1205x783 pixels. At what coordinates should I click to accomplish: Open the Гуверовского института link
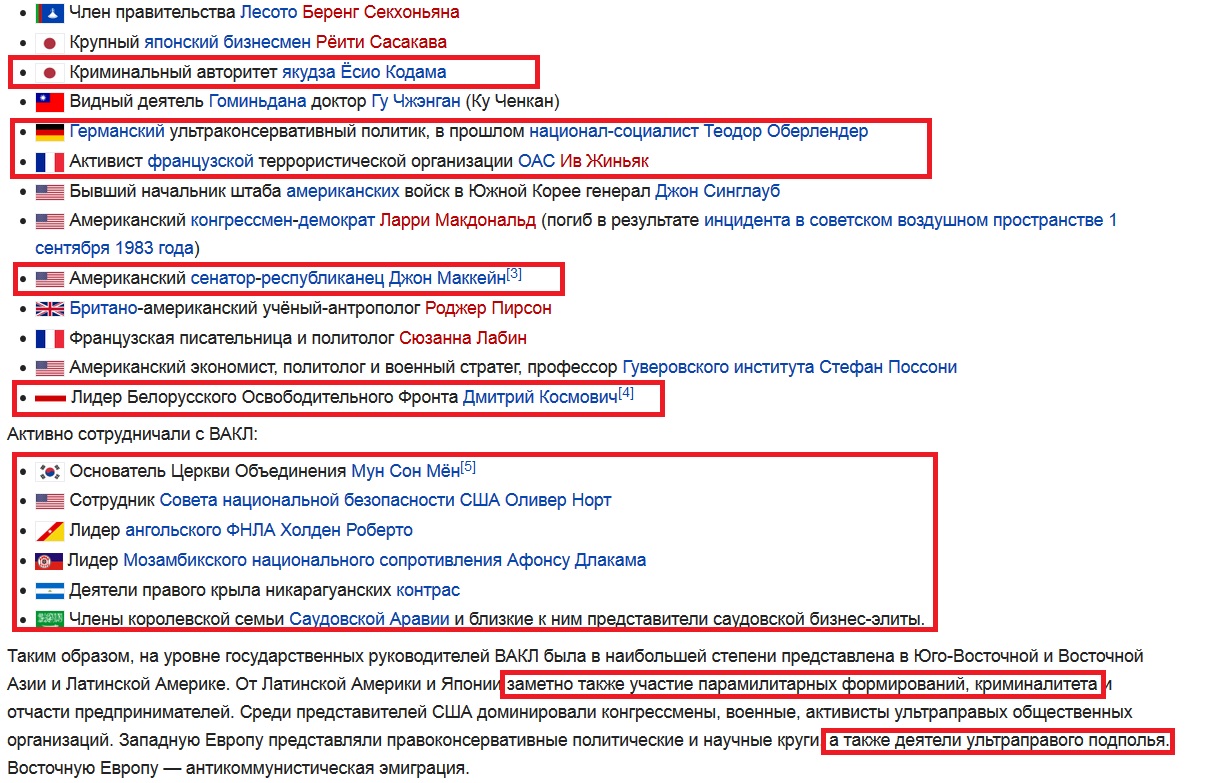click(718, 368)
